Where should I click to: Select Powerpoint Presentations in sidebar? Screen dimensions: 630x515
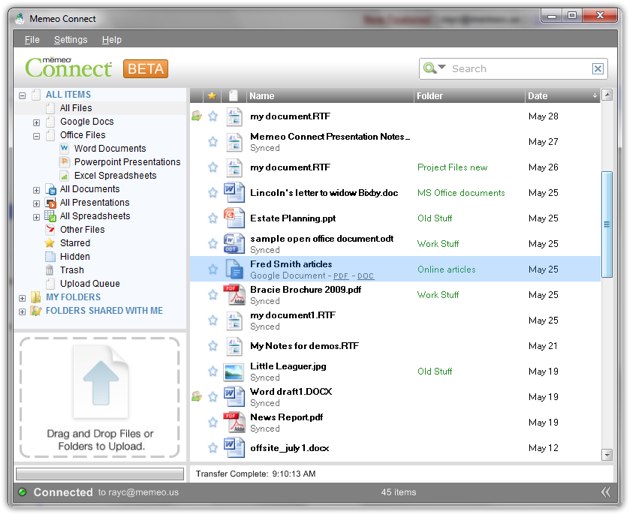[127, 162]
